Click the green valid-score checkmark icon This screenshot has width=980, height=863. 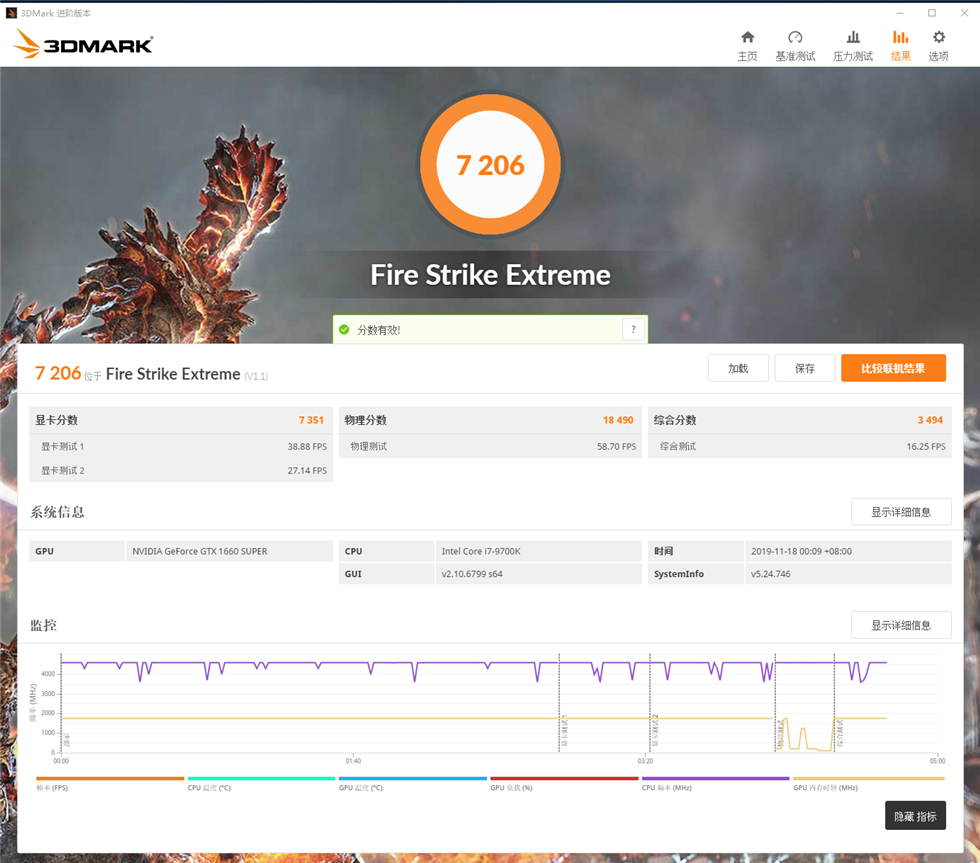click(344, 329)
